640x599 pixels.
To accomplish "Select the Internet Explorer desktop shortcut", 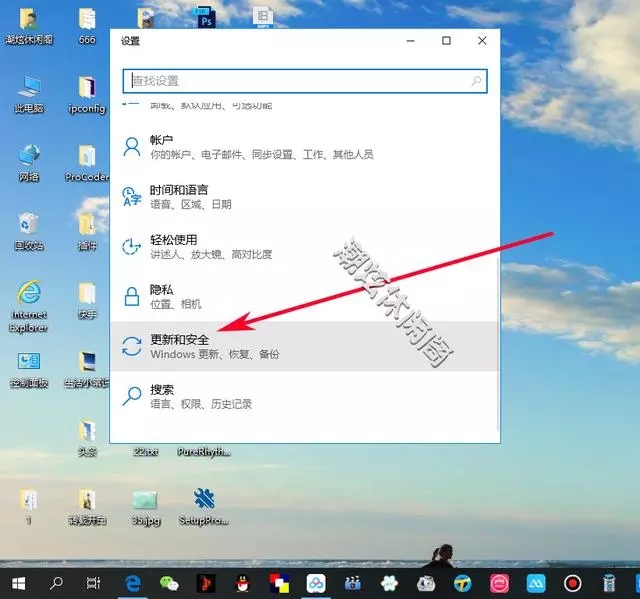I will tap(29, 306).
